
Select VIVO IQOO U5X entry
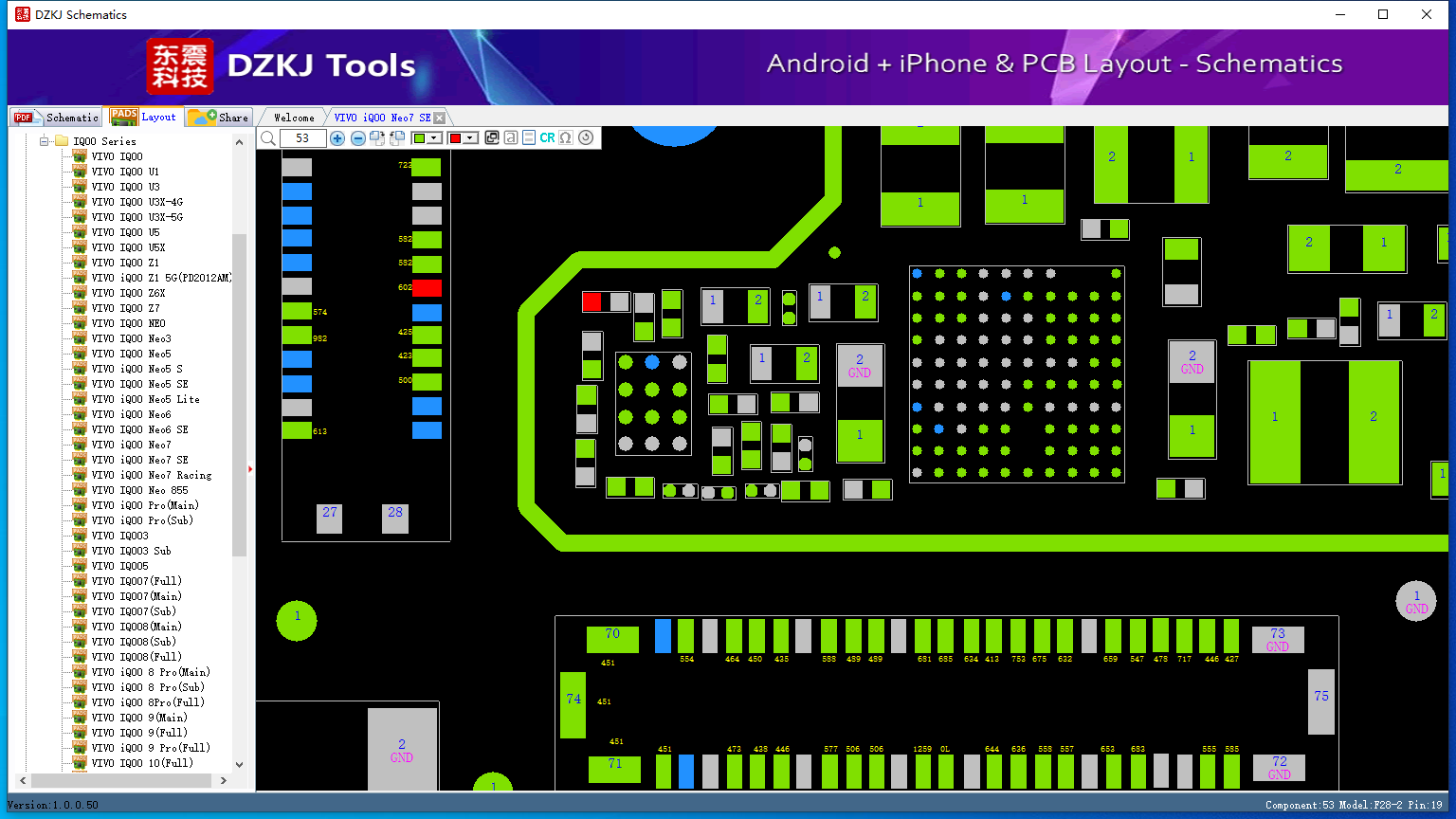pyautogui.click(x=128, y=247)
